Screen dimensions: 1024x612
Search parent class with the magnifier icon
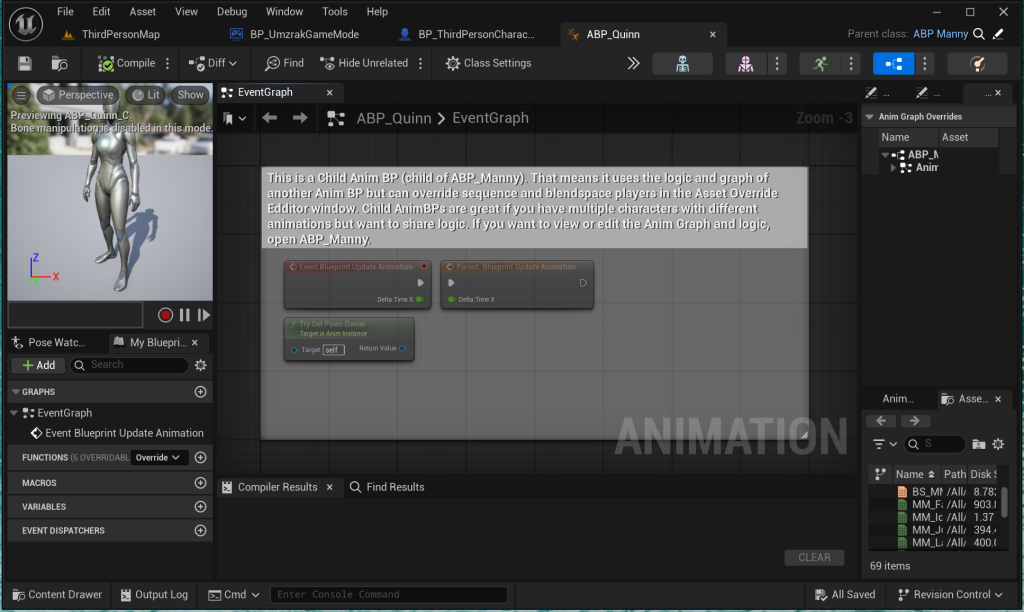click(x=979, y=34)
